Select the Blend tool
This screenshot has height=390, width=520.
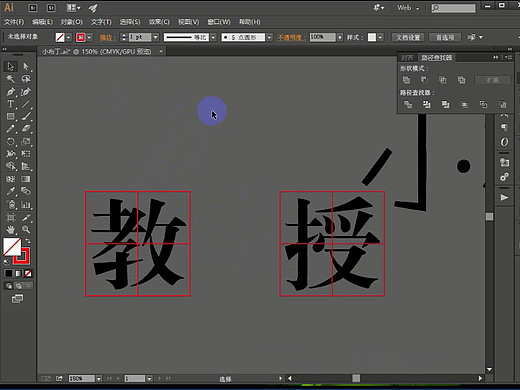26,191
